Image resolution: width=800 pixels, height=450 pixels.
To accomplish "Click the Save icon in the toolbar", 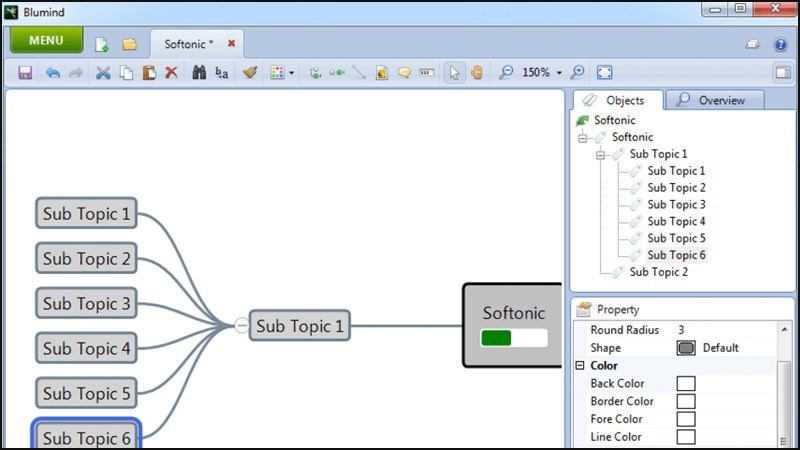I will pos(25,73).
